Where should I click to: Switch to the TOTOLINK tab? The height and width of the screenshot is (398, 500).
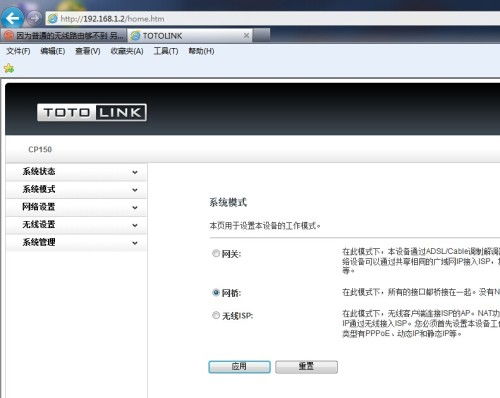pyautogui.click(x=190, y=35)
